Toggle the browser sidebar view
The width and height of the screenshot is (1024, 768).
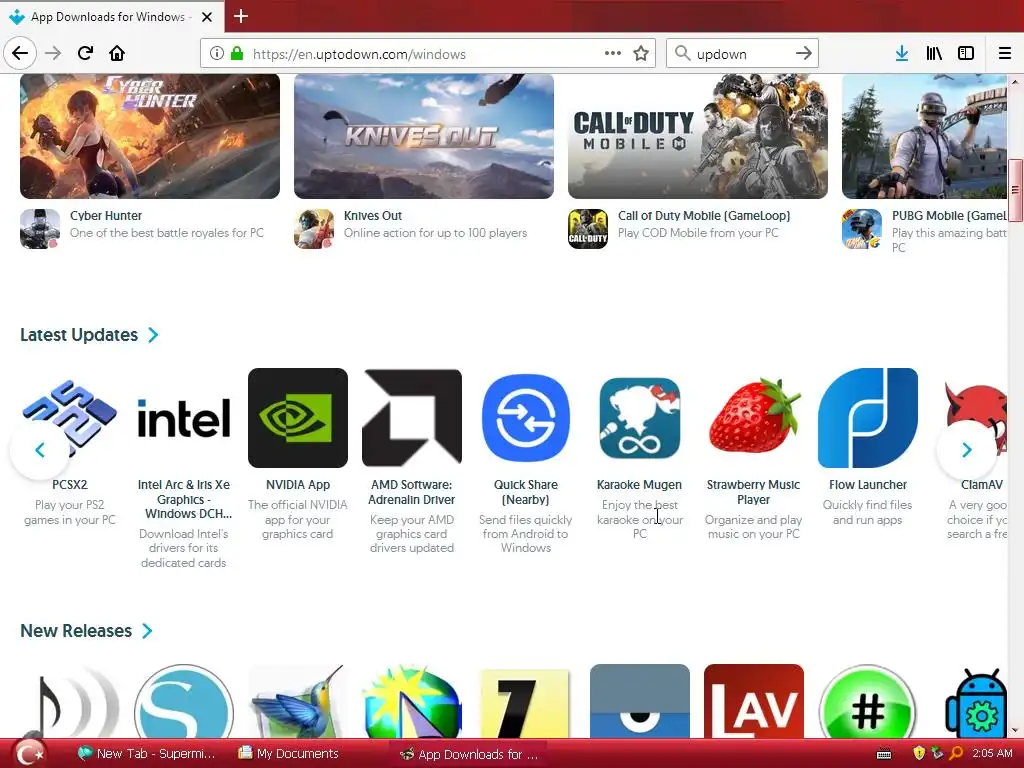(x=966, y=53)
